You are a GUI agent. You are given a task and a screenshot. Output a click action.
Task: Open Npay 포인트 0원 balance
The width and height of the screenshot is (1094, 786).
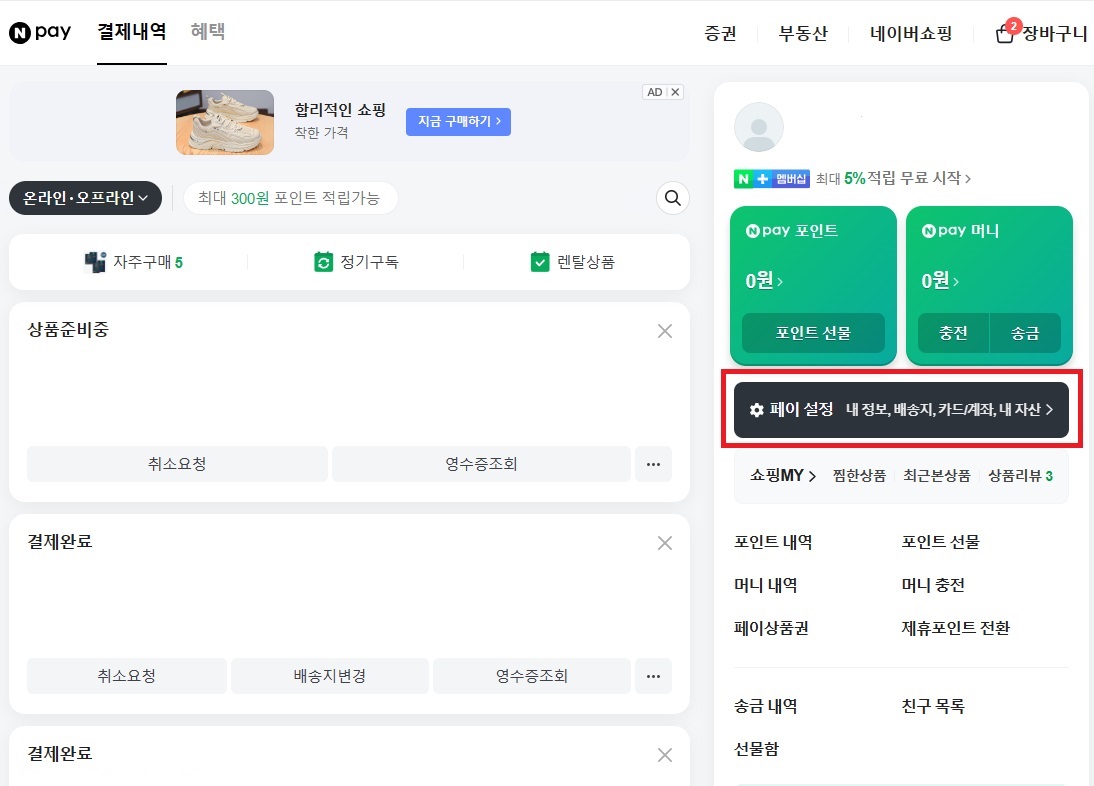point(764,280)
